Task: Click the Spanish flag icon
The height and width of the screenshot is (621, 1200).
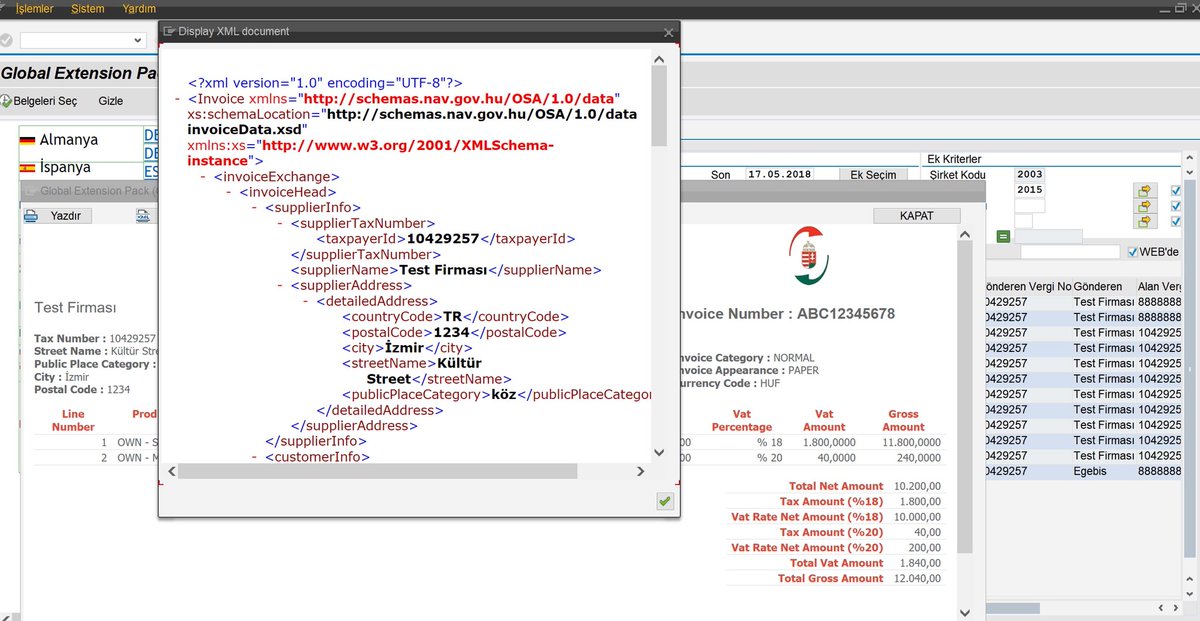Action: 27,167
